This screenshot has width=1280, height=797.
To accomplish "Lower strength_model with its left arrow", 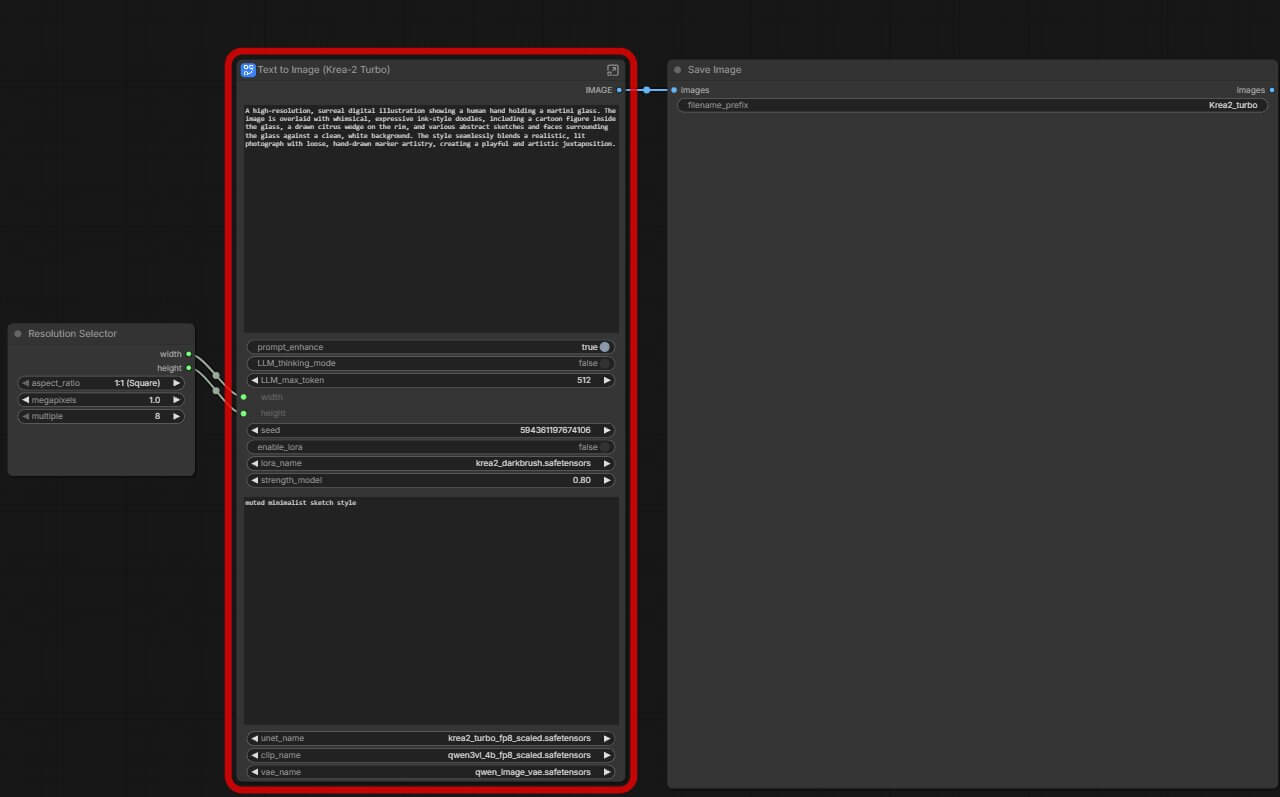I will tap(254, 480).
